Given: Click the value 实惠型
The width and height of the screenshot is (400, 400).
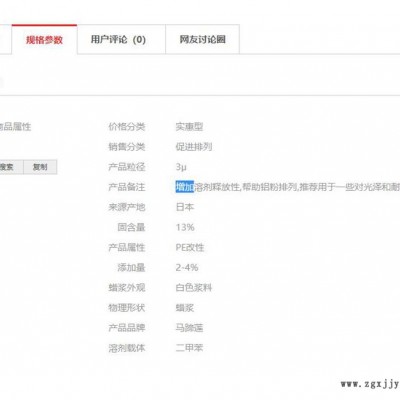Looking at the screenshot, I should (x=189, y=127).
